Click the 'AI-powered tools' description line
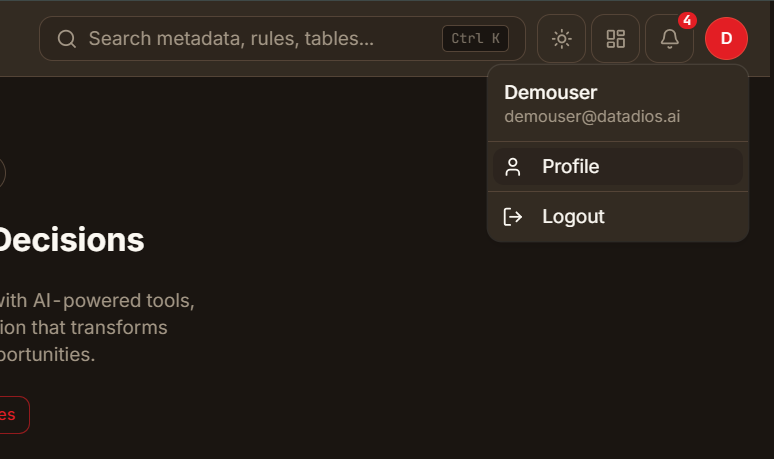This screenshot has height=459, width=774. pyautogui.click(x=97, y=301)
